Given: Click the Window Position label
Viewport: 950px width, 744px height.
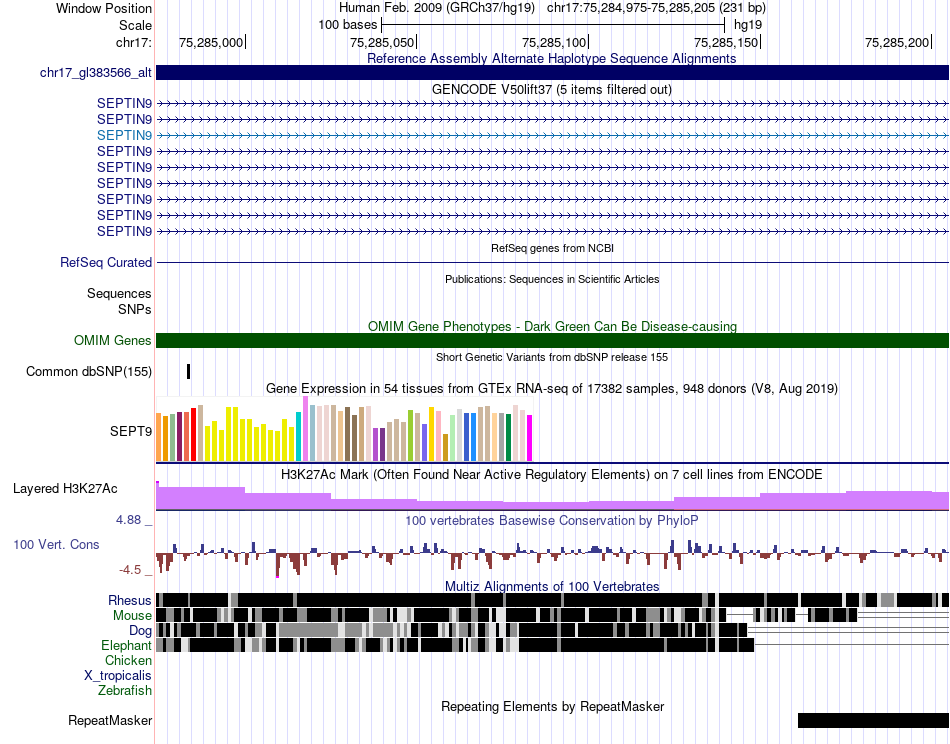Looking at the screenshot, I should tap(104, 8).
